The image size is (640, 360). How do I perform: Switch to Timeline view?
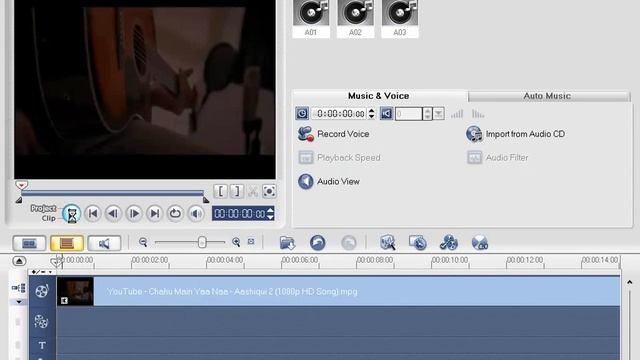point(67,243)
